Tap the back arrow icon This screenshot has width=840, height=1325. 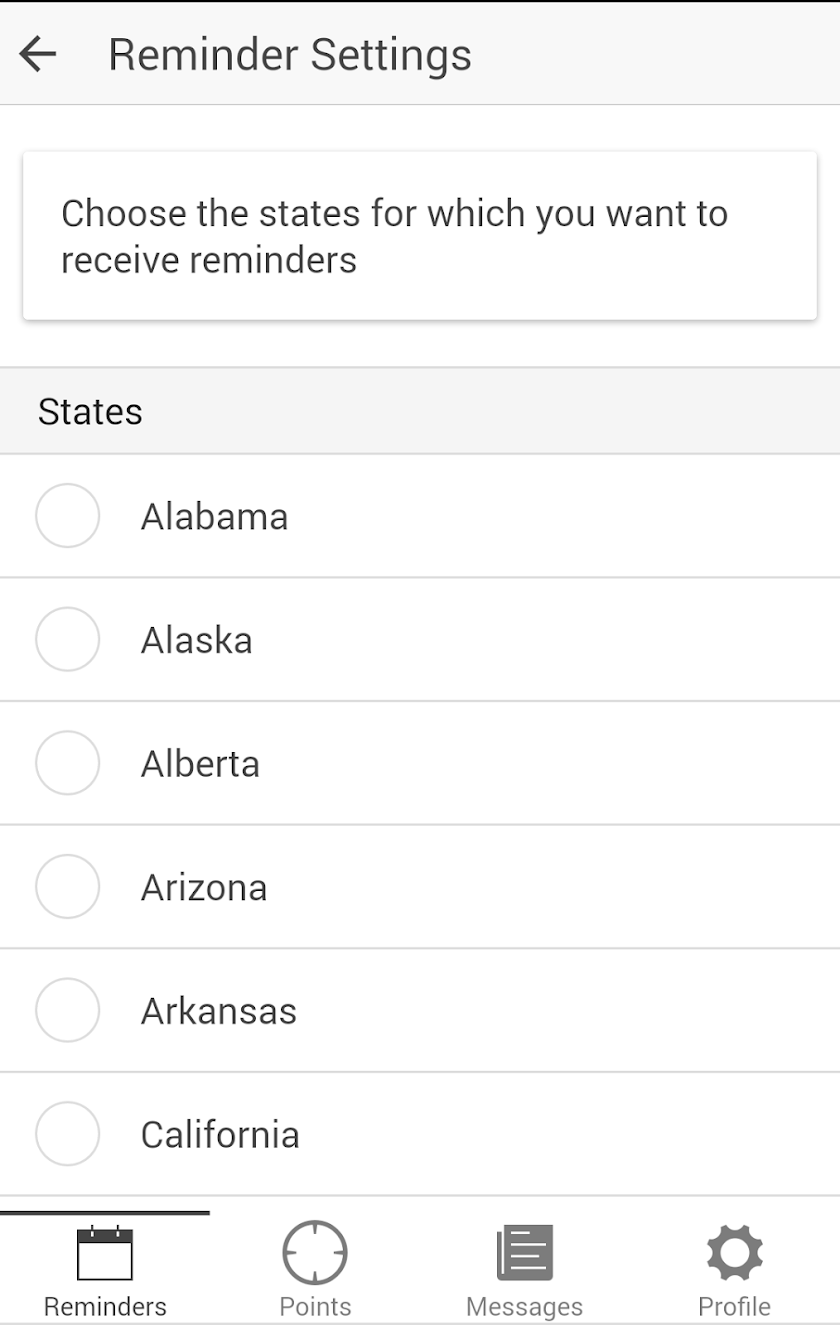click(38, 54)
